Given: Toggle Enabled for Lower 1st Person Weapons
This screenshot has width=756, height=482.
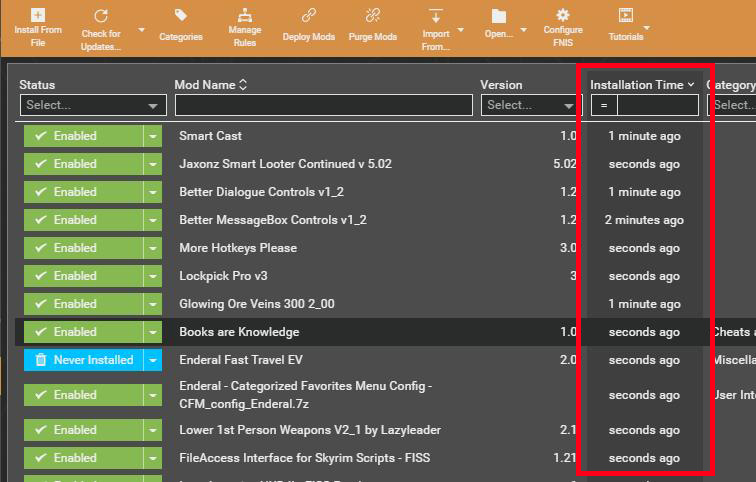Looking at the screenshot, I should tap(83, 430).
